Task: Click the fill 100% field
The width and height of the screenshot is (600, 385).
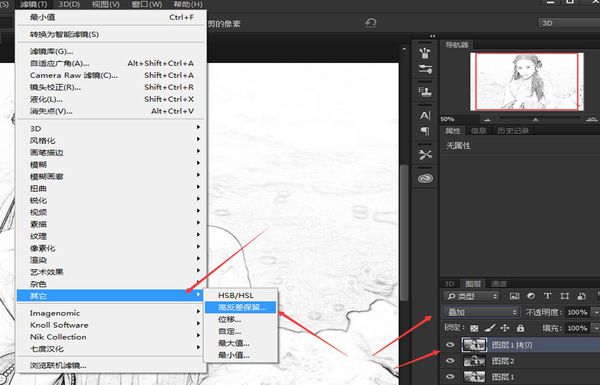Action: click(577, 328)
